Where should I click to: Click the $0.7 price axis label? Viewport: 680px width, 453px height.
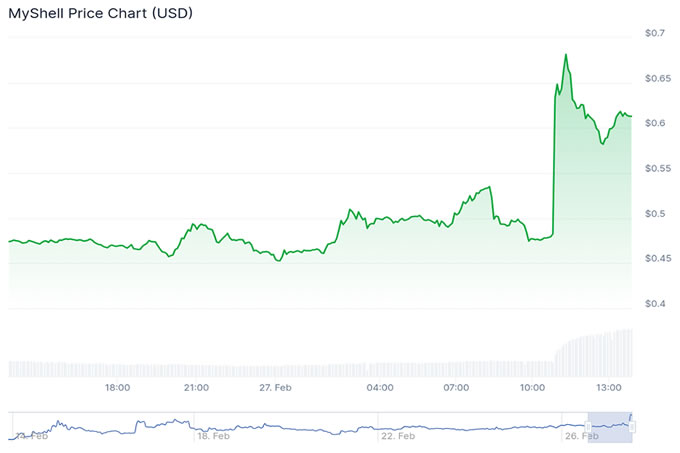(655, 34)
